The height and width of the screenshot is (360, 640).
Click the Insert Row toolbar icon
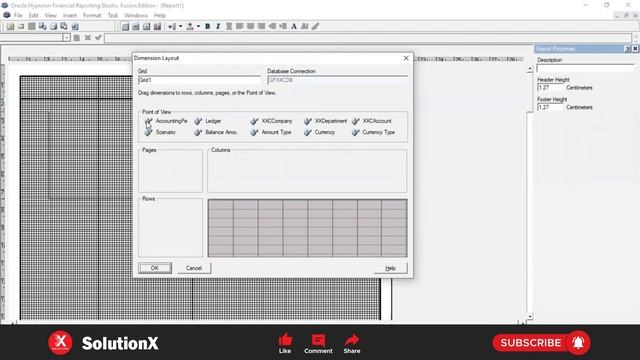point(172,27)
